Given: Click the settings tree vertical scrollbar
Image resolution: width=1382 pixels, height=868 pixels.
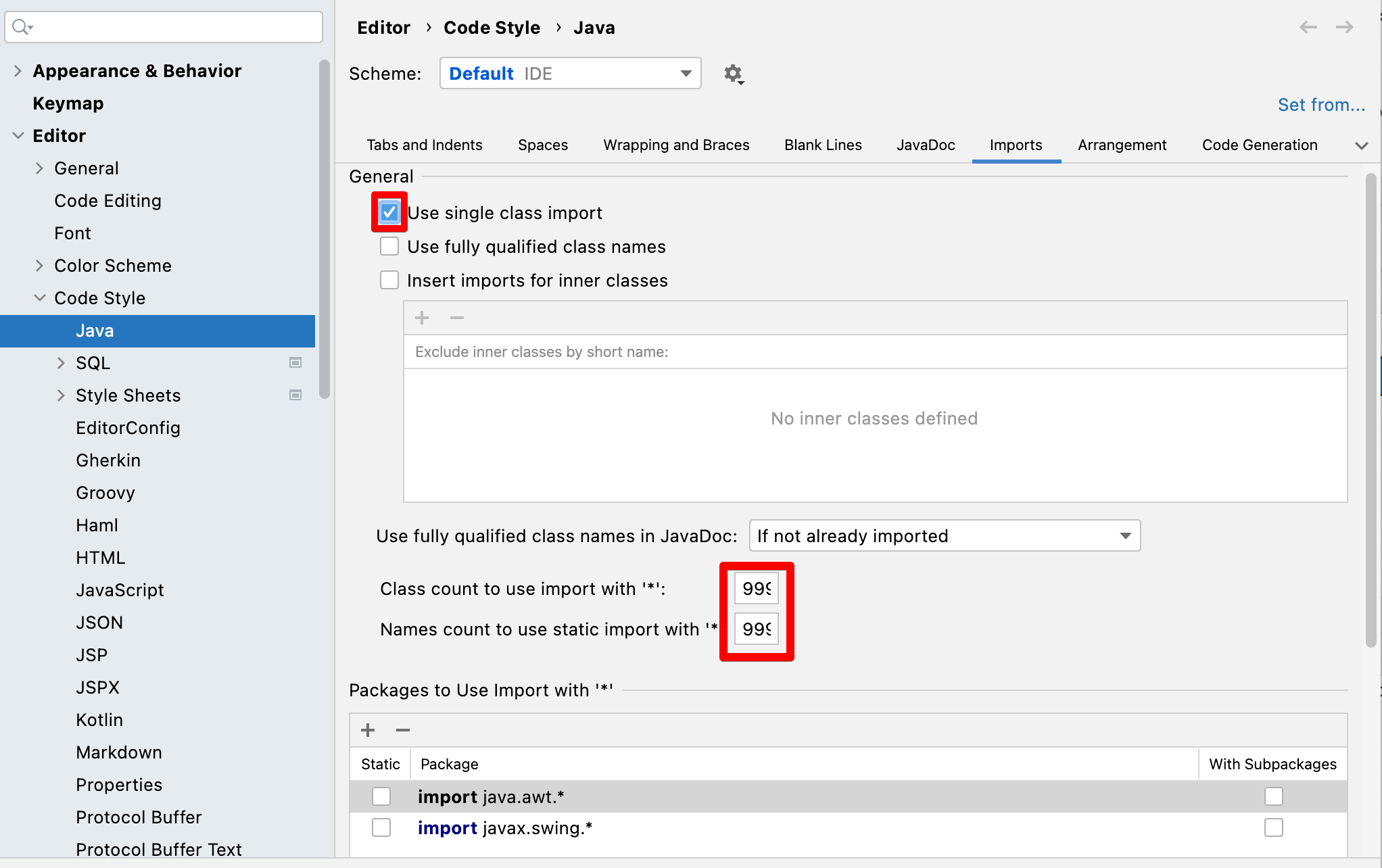Looking at the screenshot, I should pos(325,230).
